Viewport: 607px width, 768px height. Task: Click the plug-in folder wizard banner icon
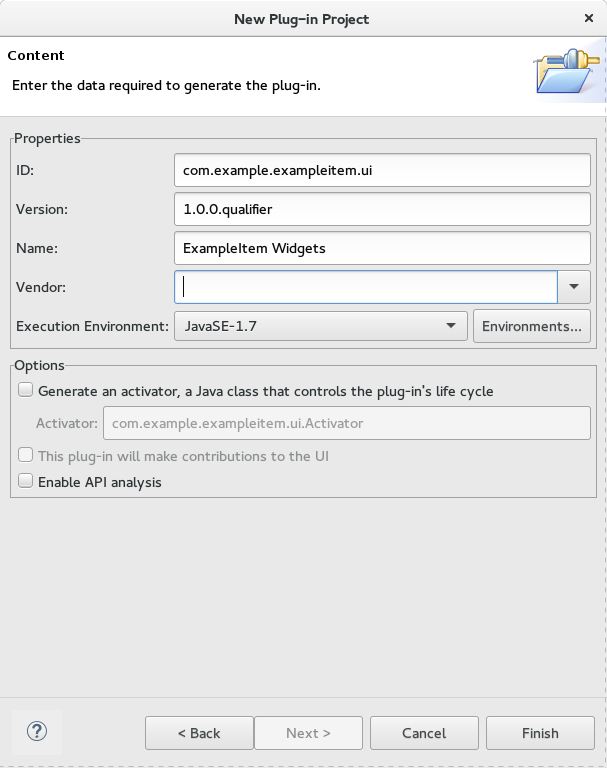tap(568, 71)
